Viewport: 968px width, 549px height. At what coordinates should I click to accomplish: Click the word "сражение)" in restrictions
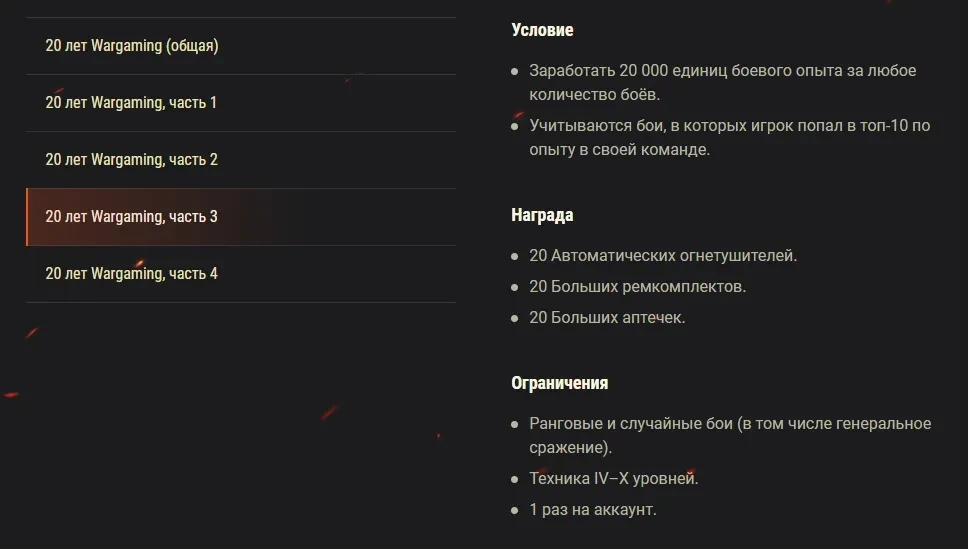pyautogui.click(x=570, y=448)
